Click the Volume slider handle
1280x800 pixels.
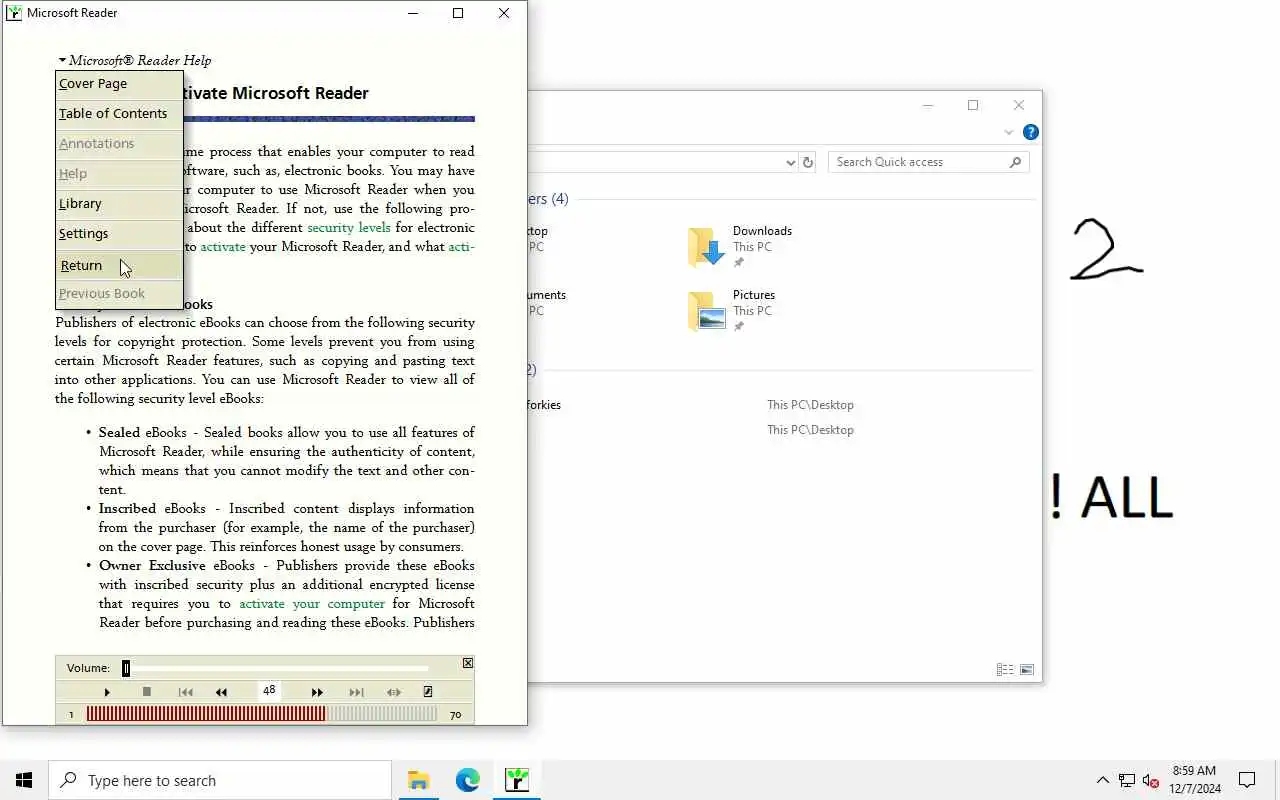(x=126, y=668)
